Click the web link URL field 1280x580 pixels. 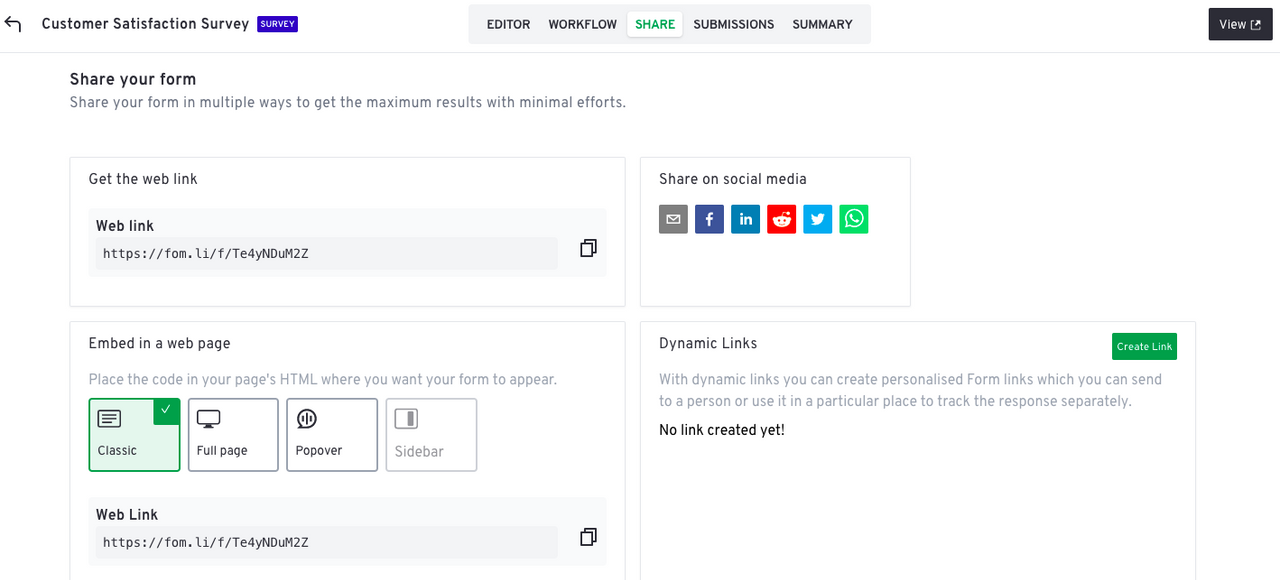pos(326,253)
